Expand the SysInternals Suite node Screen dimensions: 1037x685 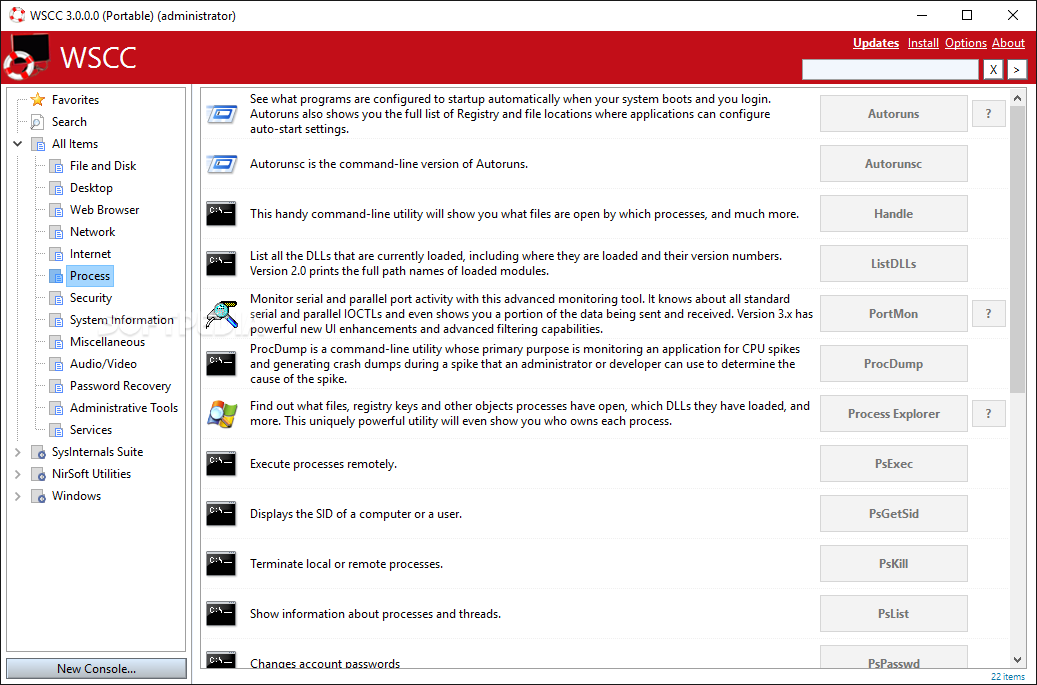coord(18,452)
